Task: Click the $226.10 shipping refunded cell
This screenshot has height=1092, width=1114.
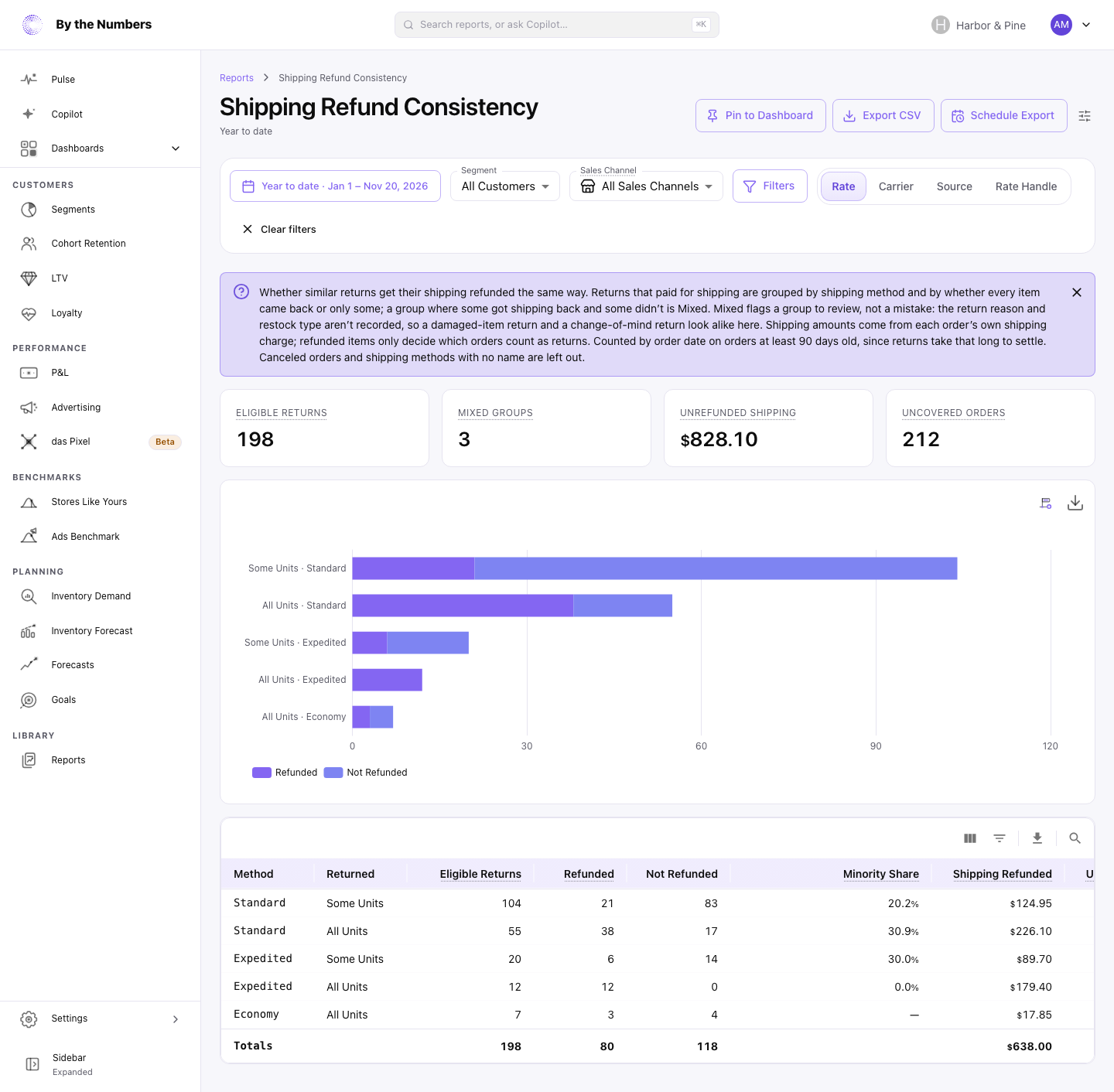Action: pyautogui.click(x=1031, y=931)
